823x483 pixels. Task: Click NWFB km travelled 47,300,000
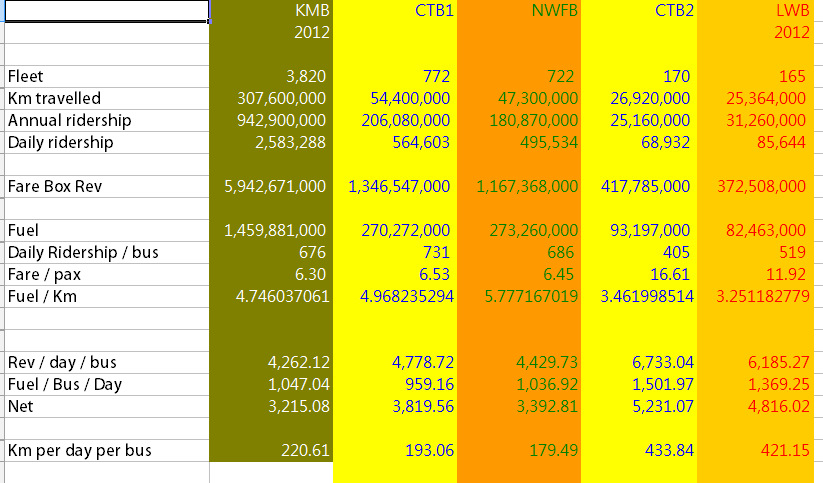point(538,99)
